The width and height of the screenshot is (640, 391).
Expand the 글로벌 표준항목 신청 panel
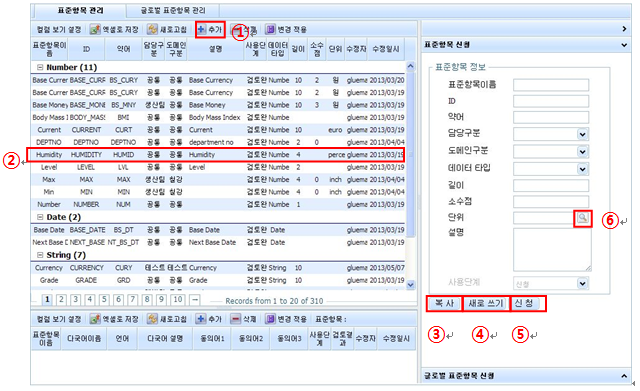point(624,375)
